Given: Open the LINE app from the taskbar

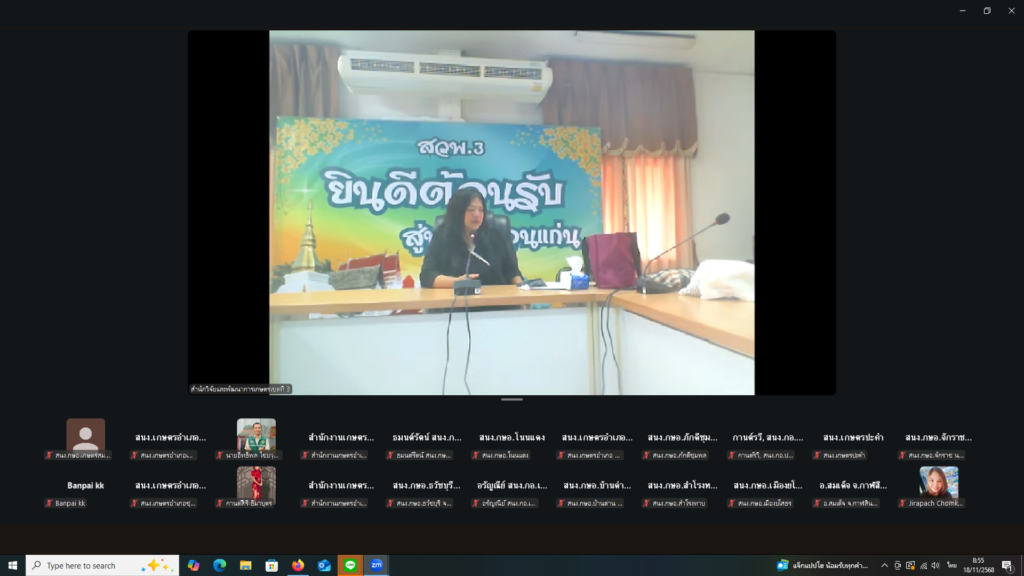Looking at the screenshot, I should click(350, 565).
